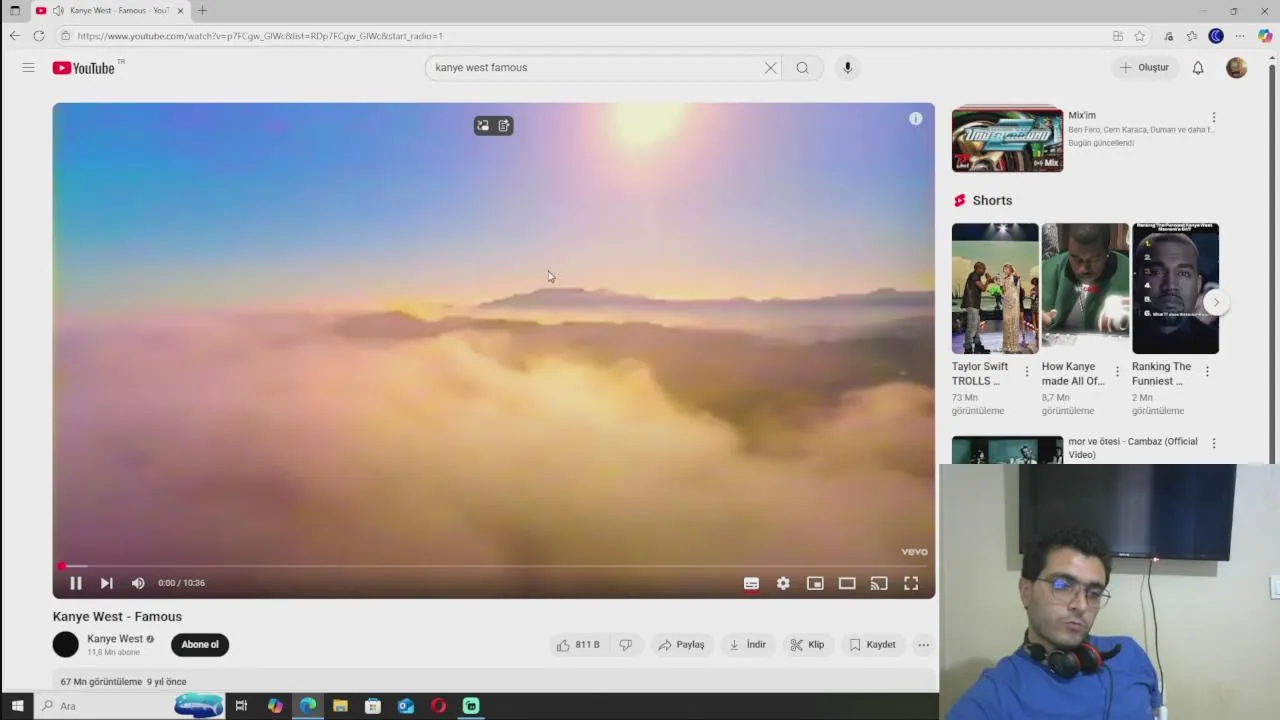Open the Mix'im playlist thumbnail
Viewport: 1280px width, 720px height.
click(x=1007, y=140)
